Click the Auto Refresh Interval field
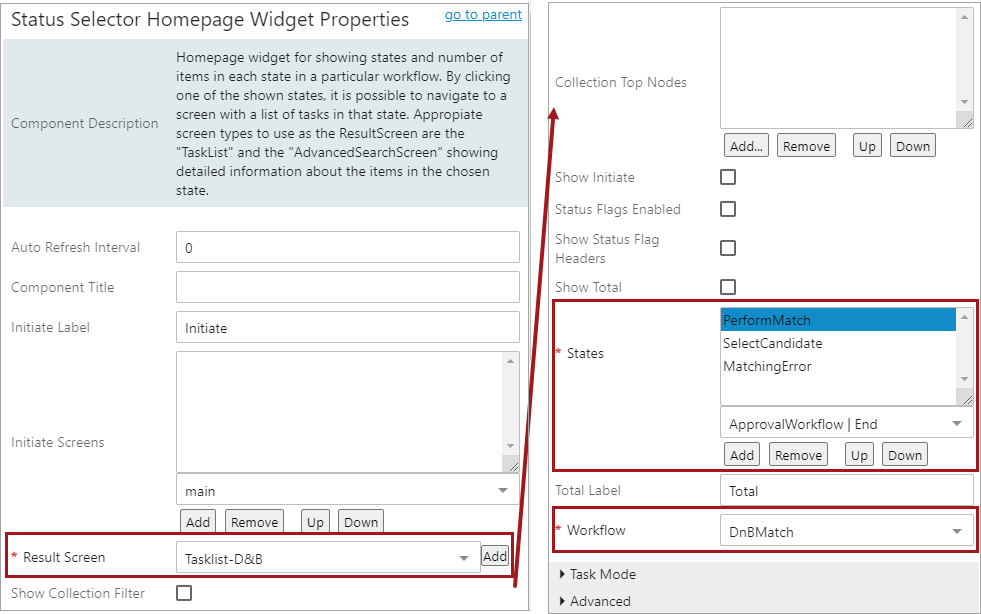 coord(347,247)
